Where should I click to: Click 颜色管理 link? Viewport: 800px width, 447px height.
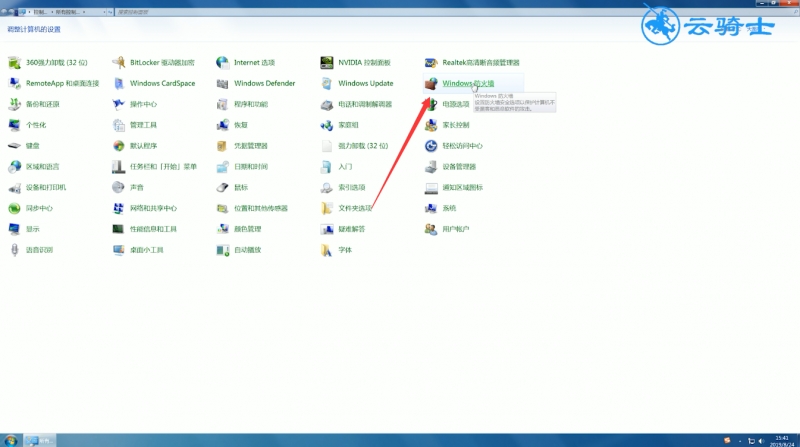click(x=247, y=229)
